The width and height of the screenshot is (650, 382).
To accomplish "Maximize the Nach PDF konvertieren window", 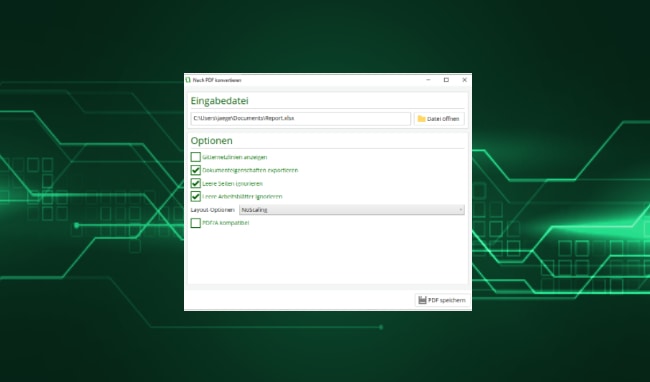I will 446,80.
